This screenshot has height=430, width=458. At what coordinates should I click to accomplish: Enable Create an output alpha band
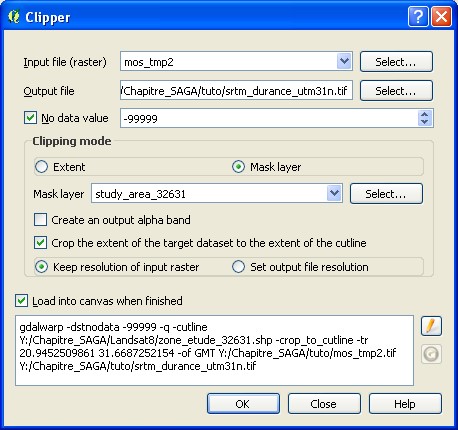tap(41, 220)
